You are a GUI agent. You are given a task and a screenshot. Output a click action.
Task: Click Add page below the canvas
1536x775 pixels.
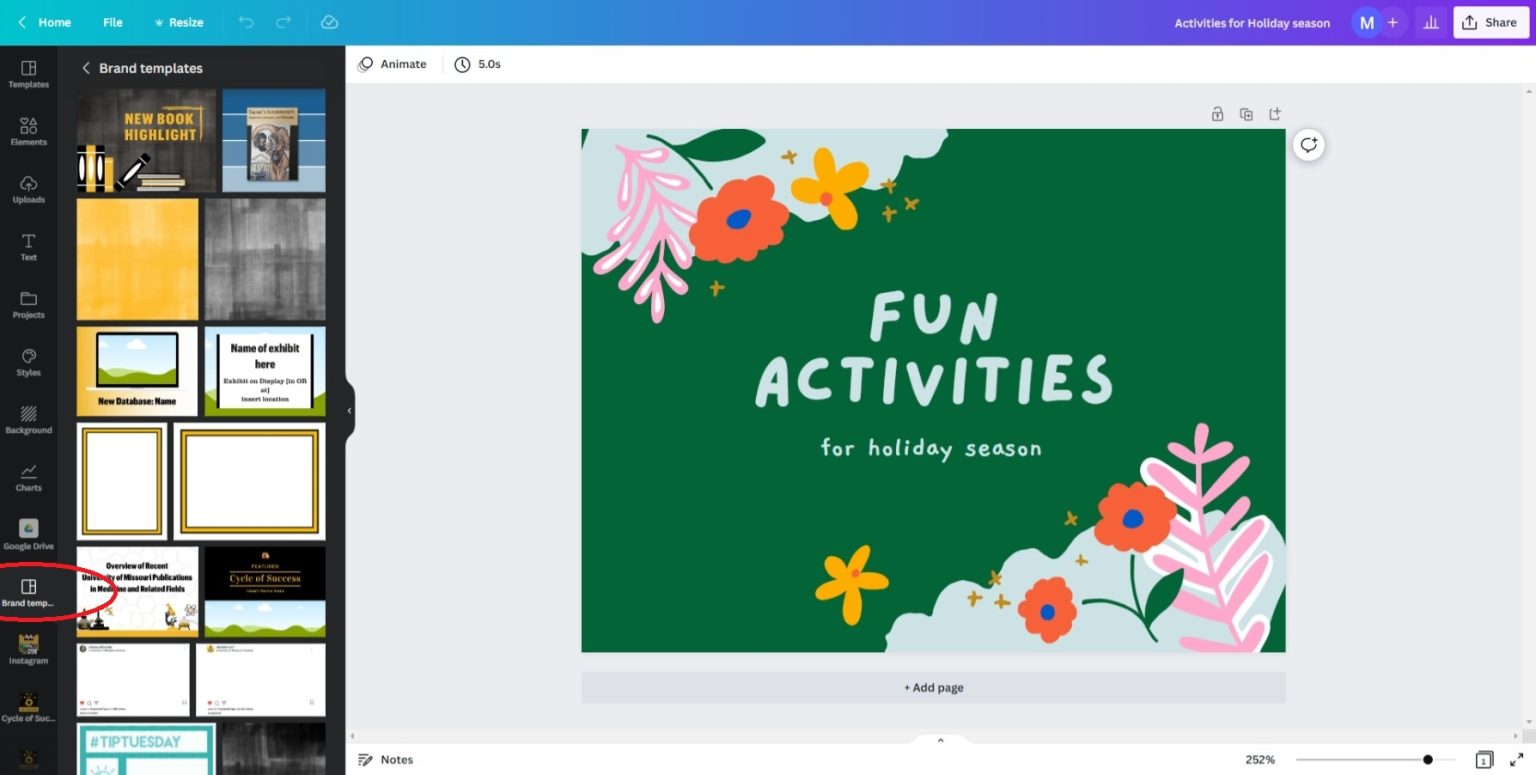[933, 688]
